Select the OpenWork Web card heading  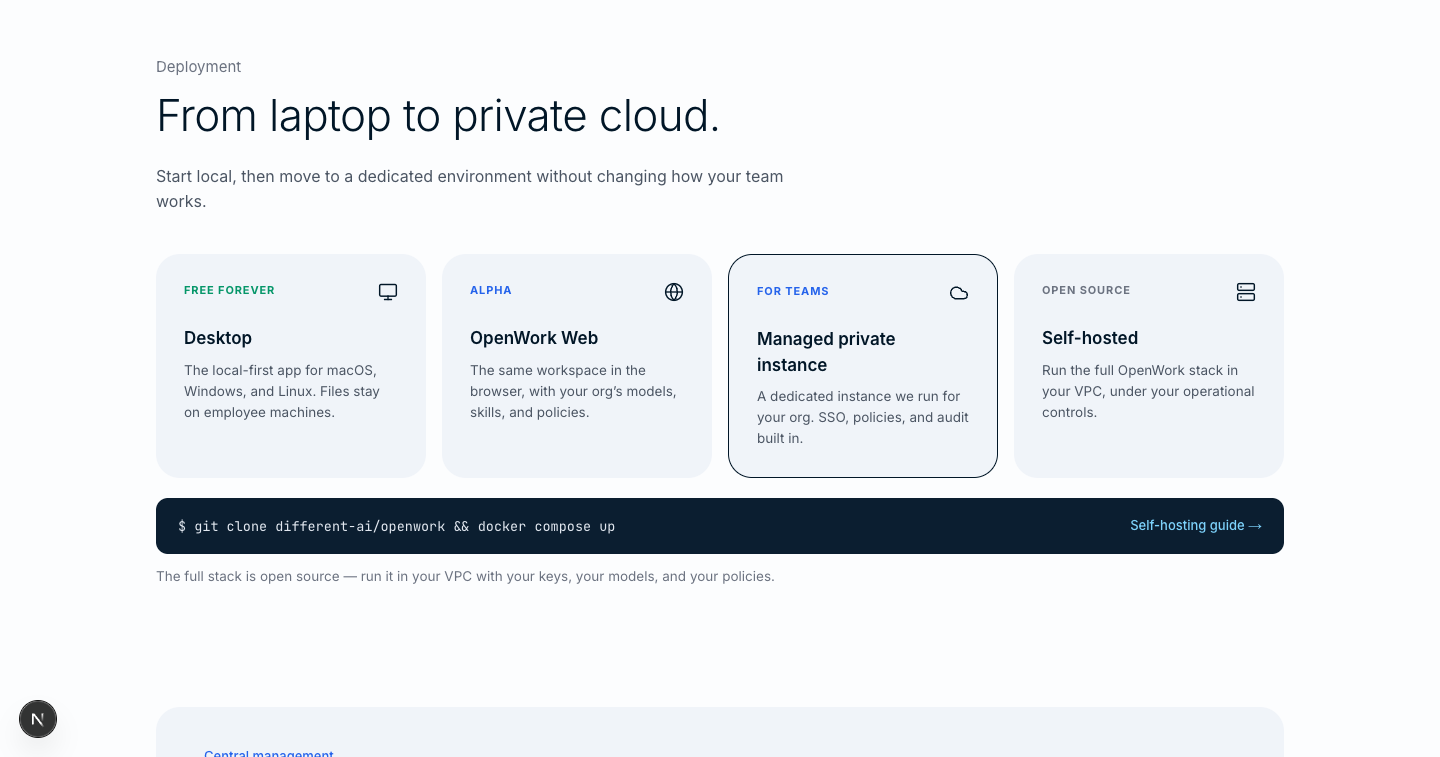[x=534, y=338]
